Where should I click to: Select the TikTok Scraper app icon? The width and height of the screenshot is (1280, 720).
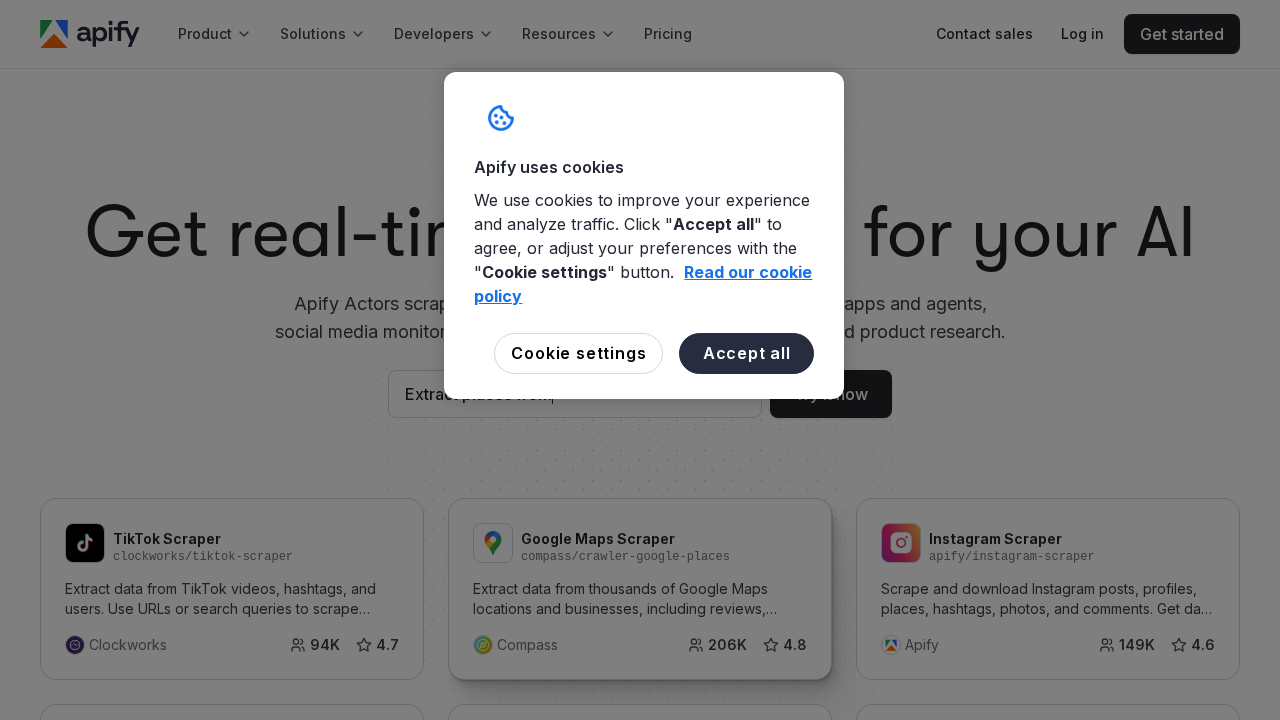[x=85, y=543]
